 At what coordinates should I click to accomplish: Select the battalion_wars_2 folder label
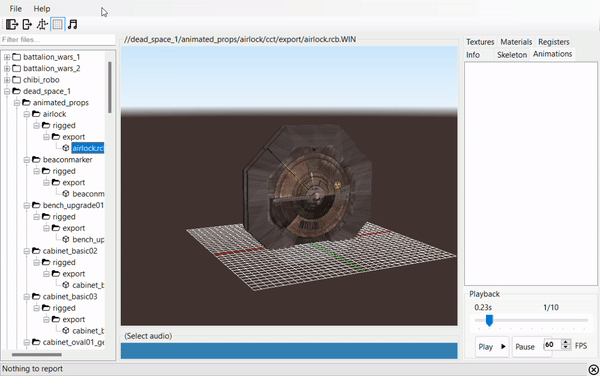52,68
